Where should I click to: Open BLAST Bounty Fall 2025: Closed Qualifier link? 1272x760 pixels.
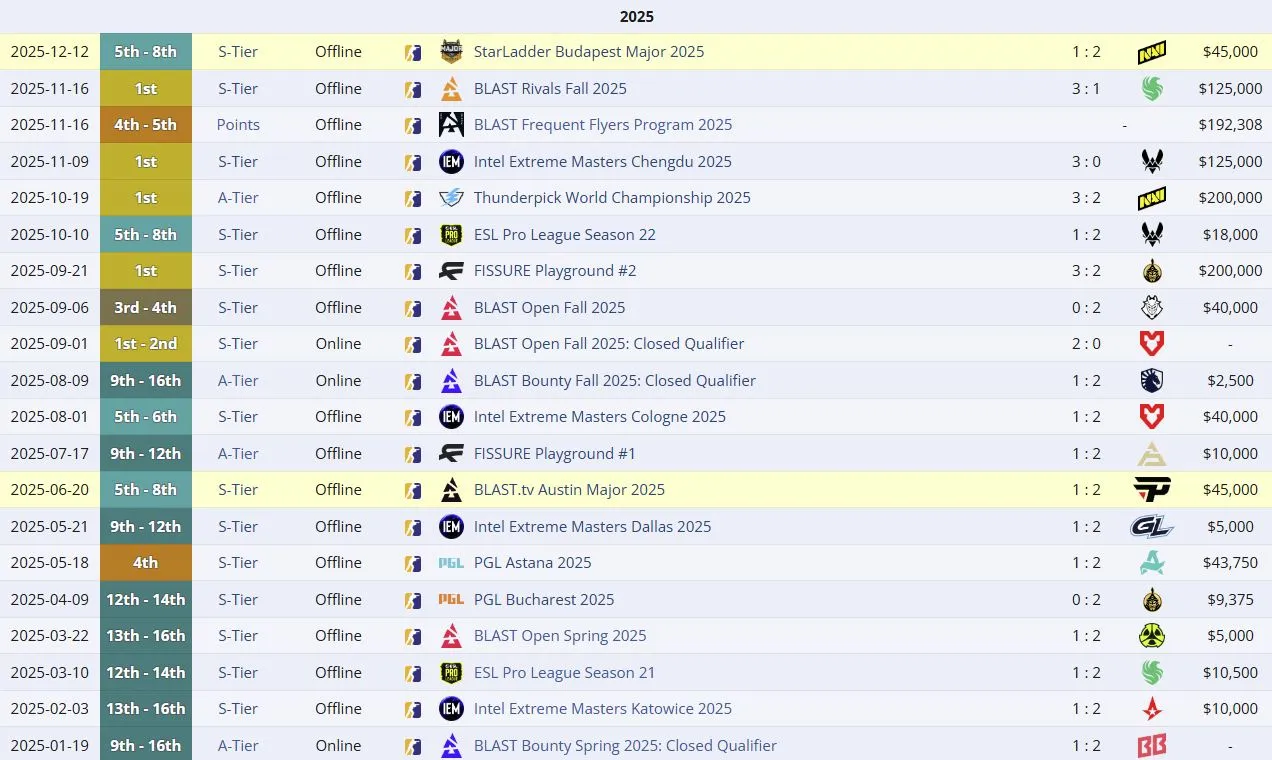[615, 380]
